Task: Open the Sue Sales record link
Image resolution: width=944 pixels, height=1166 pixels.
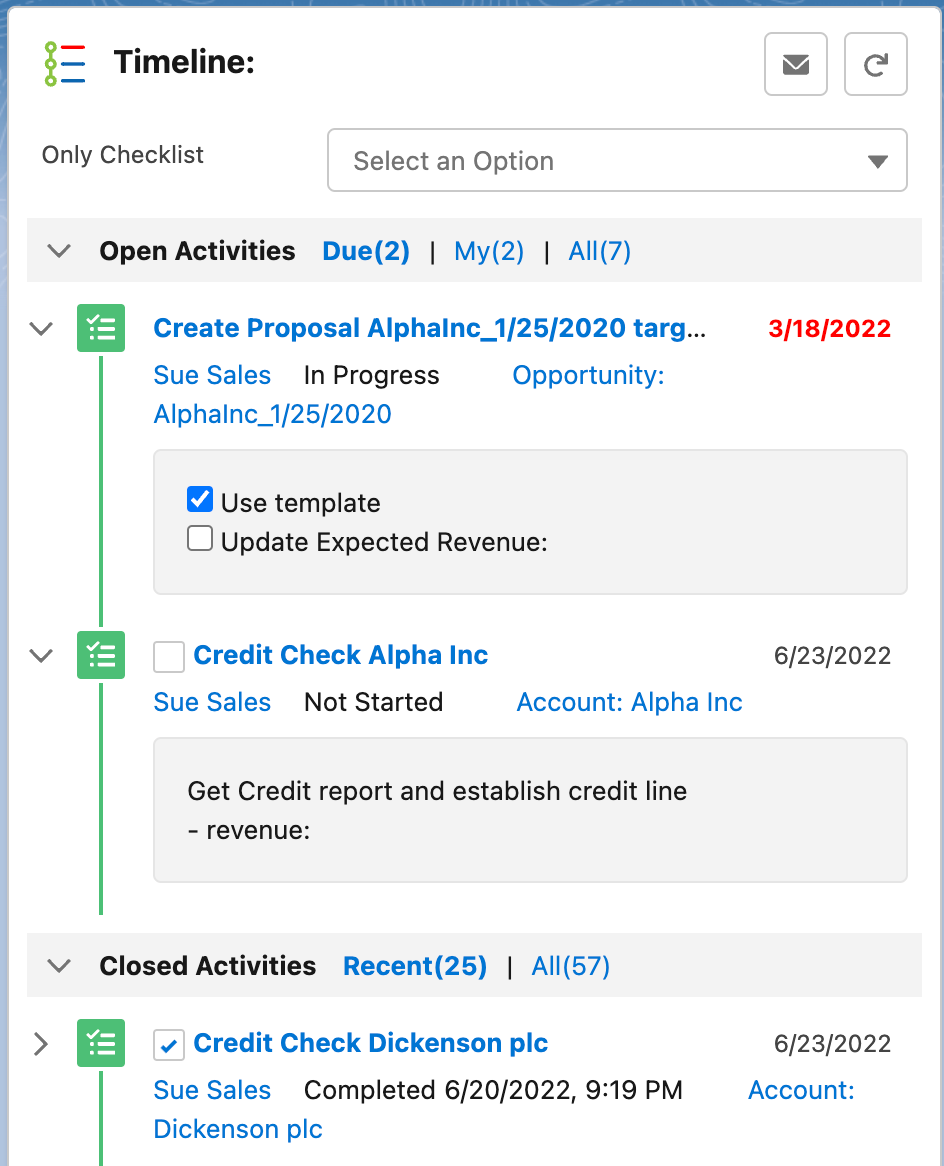Action: 212,375
